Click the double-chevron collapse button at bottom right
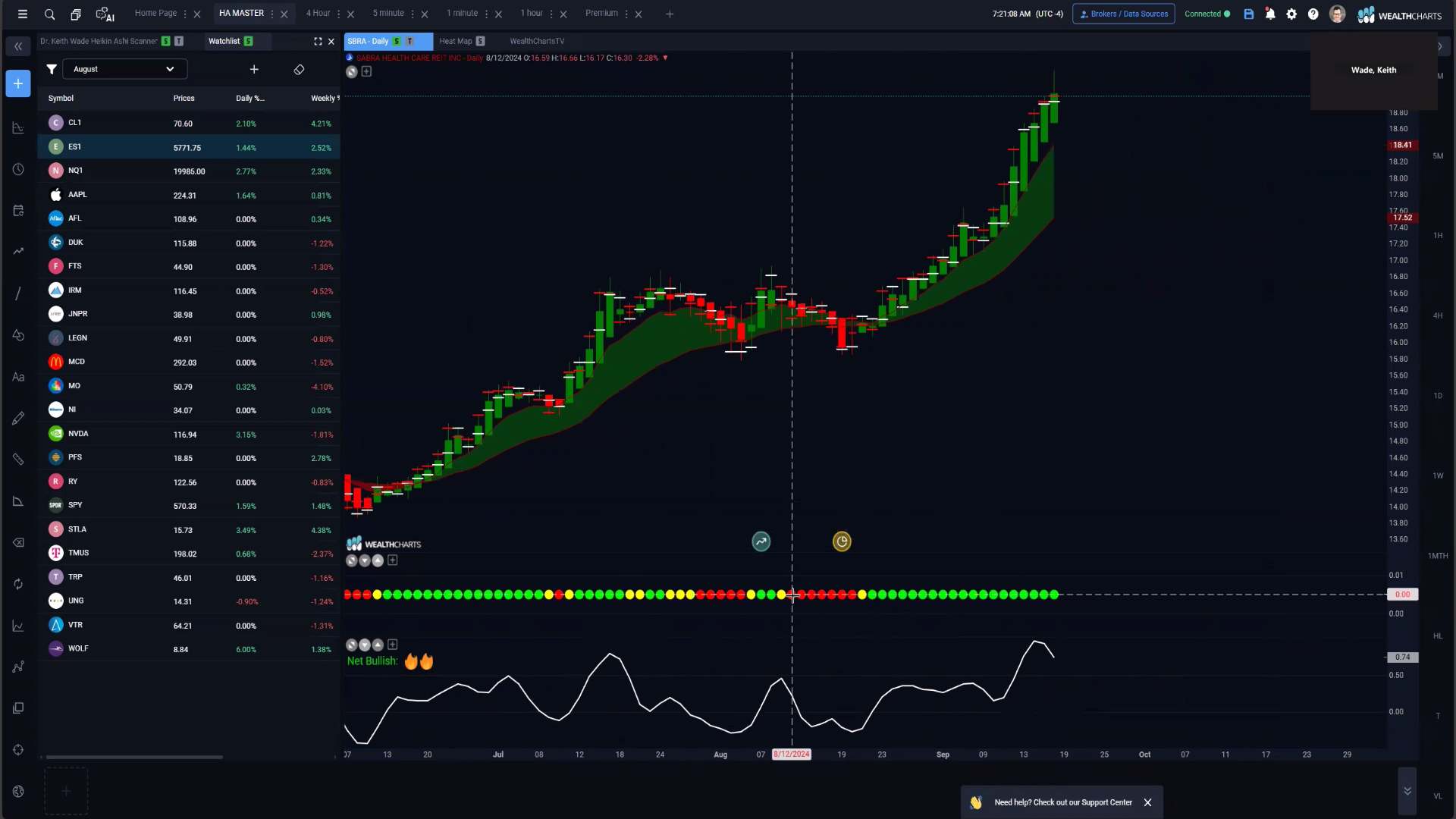This screenshot has width=1456, height=819. click(1407, 791)
